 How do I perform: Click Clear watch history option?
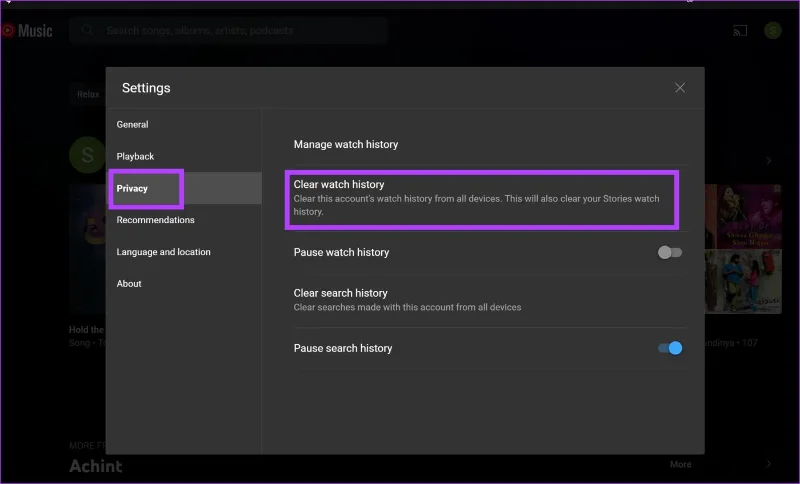coord(482,198)
